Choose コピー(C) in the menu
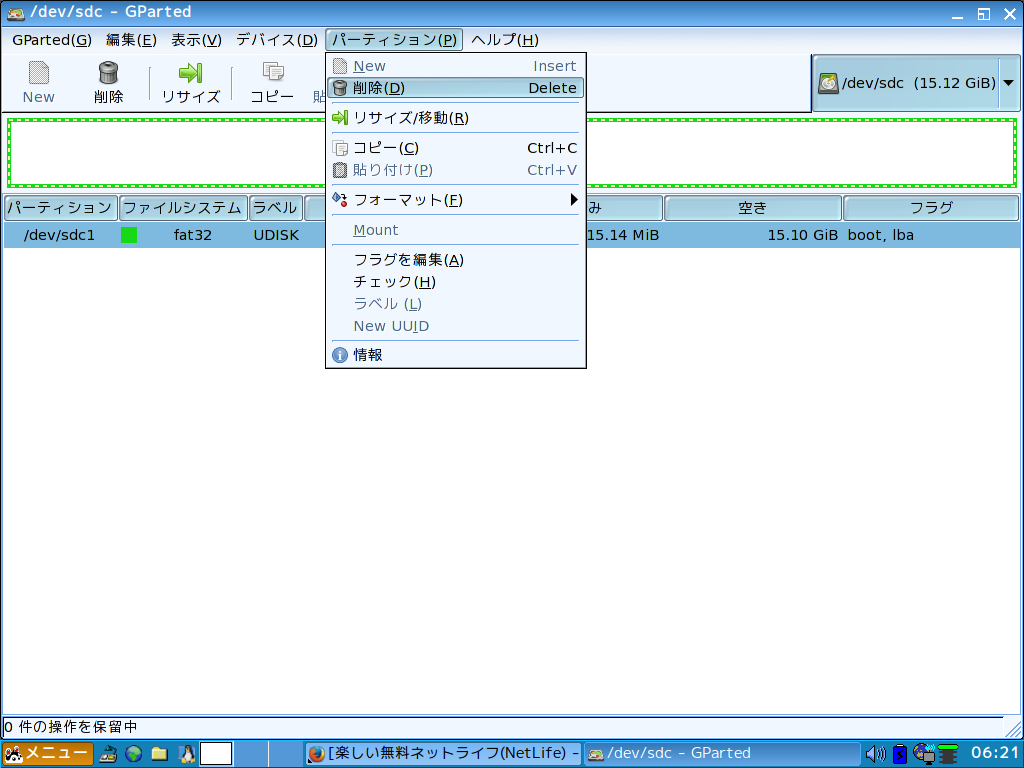1024x768 pixels. tap(455, 148)
